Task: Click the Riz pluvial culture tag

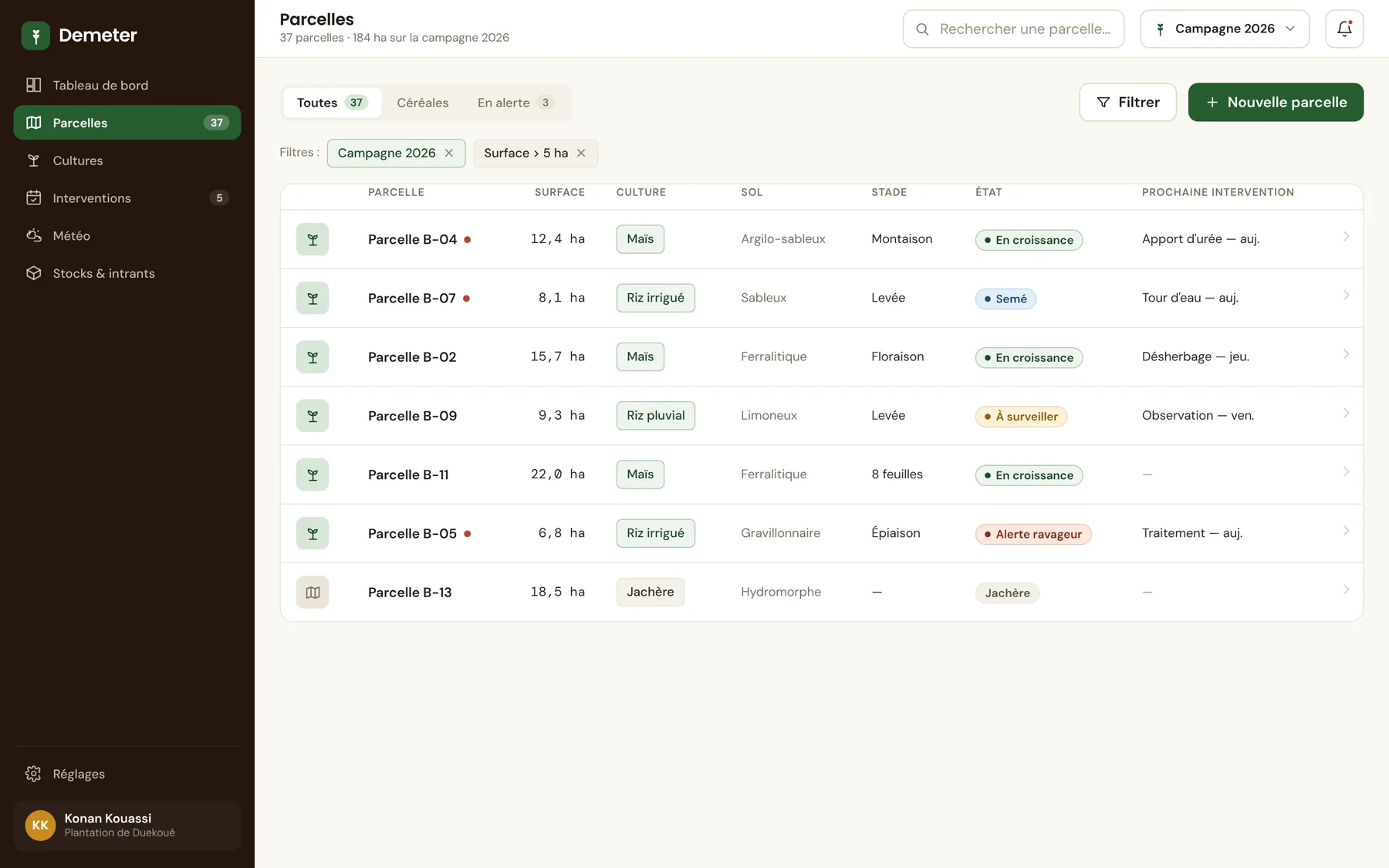Action: (656, 416)
